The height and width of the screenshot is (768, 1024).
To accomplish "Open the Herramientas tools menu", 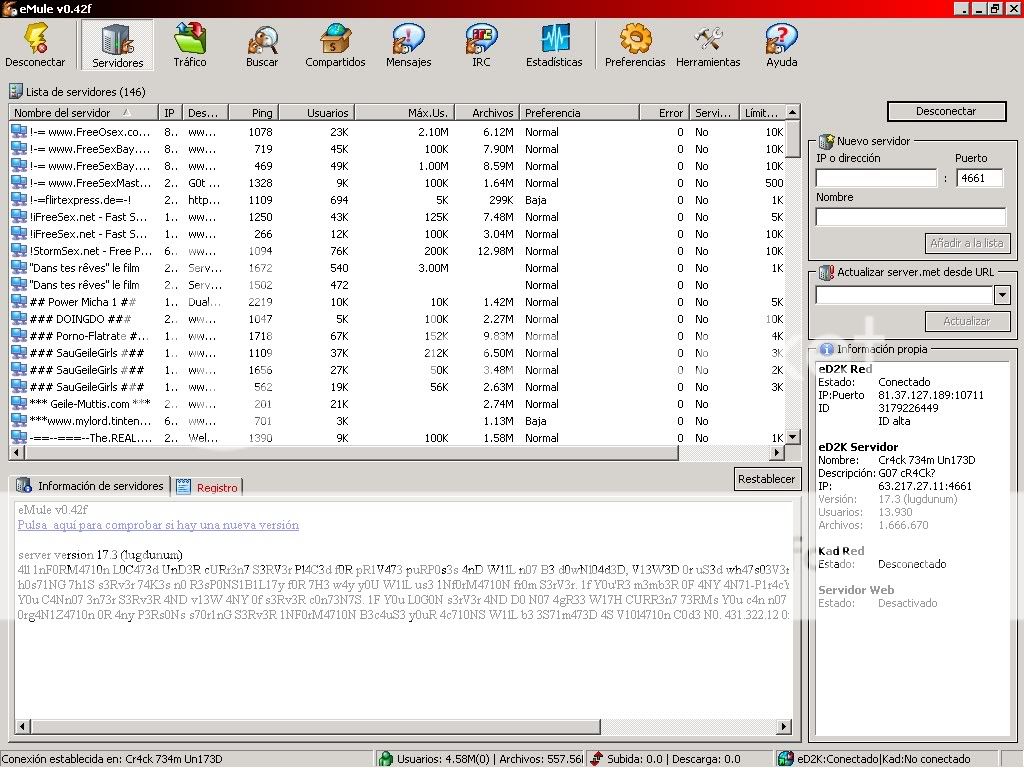I will pyautogui.click(x=708, y=46).
